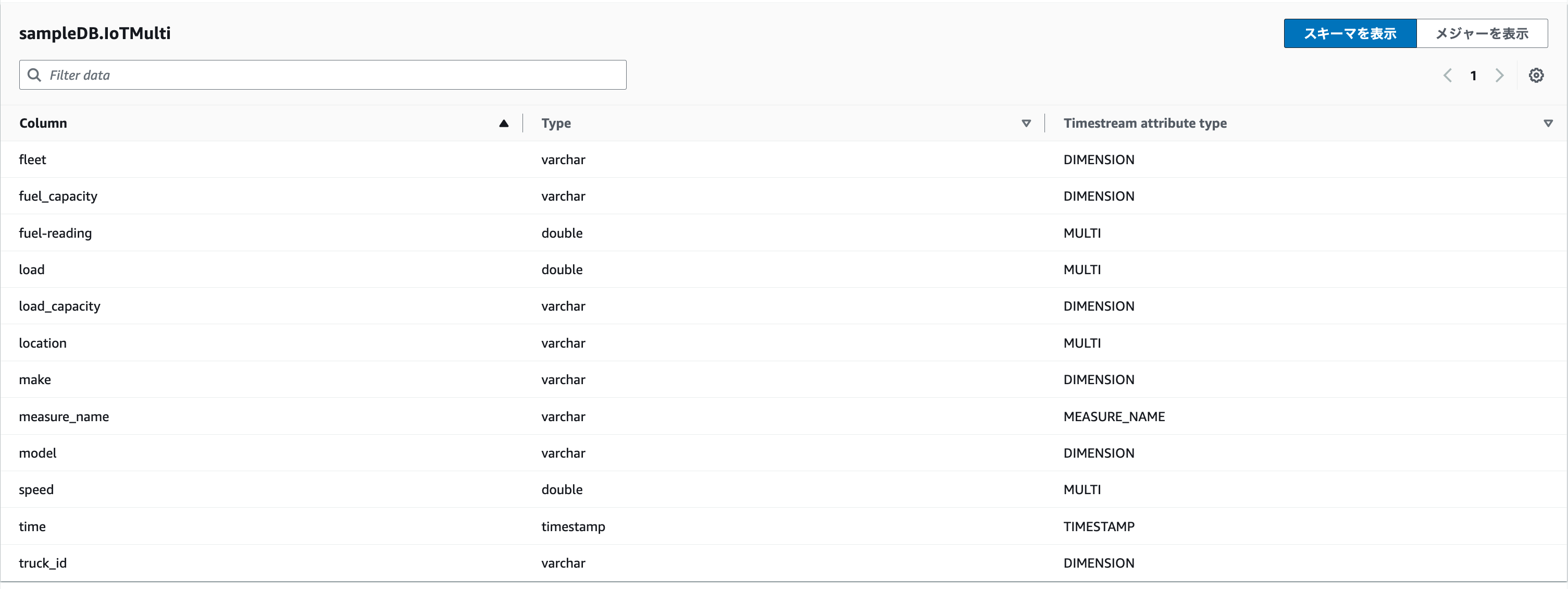Click the Type header label
Image resolution: width=1568 pixels, height=589 pixels.
click(x=556, y=123)
